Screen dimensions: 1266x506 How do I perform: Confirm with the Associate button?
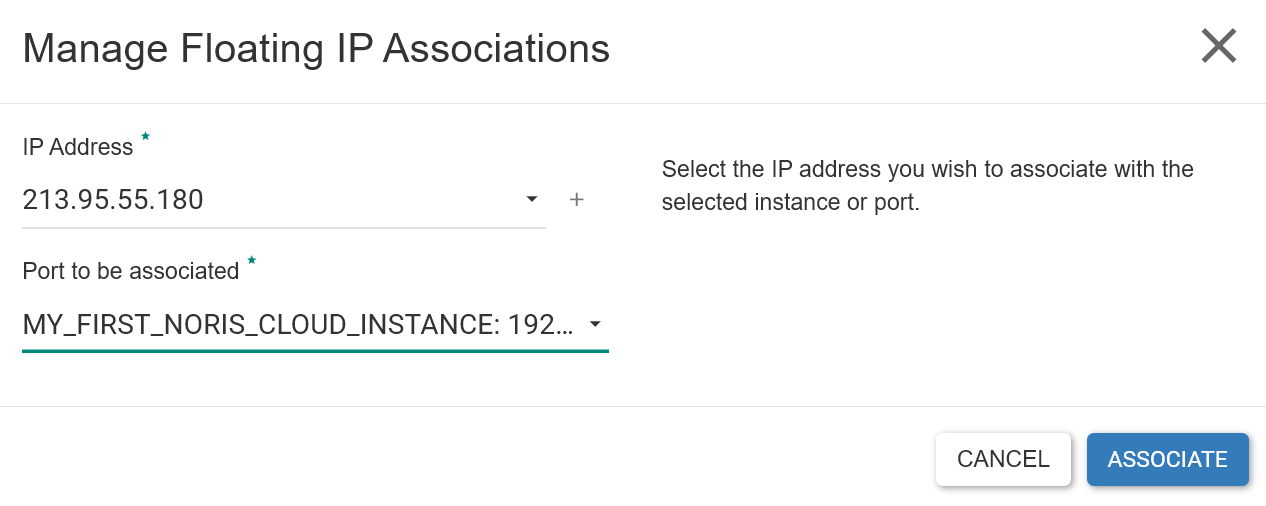coord(1168,459)
